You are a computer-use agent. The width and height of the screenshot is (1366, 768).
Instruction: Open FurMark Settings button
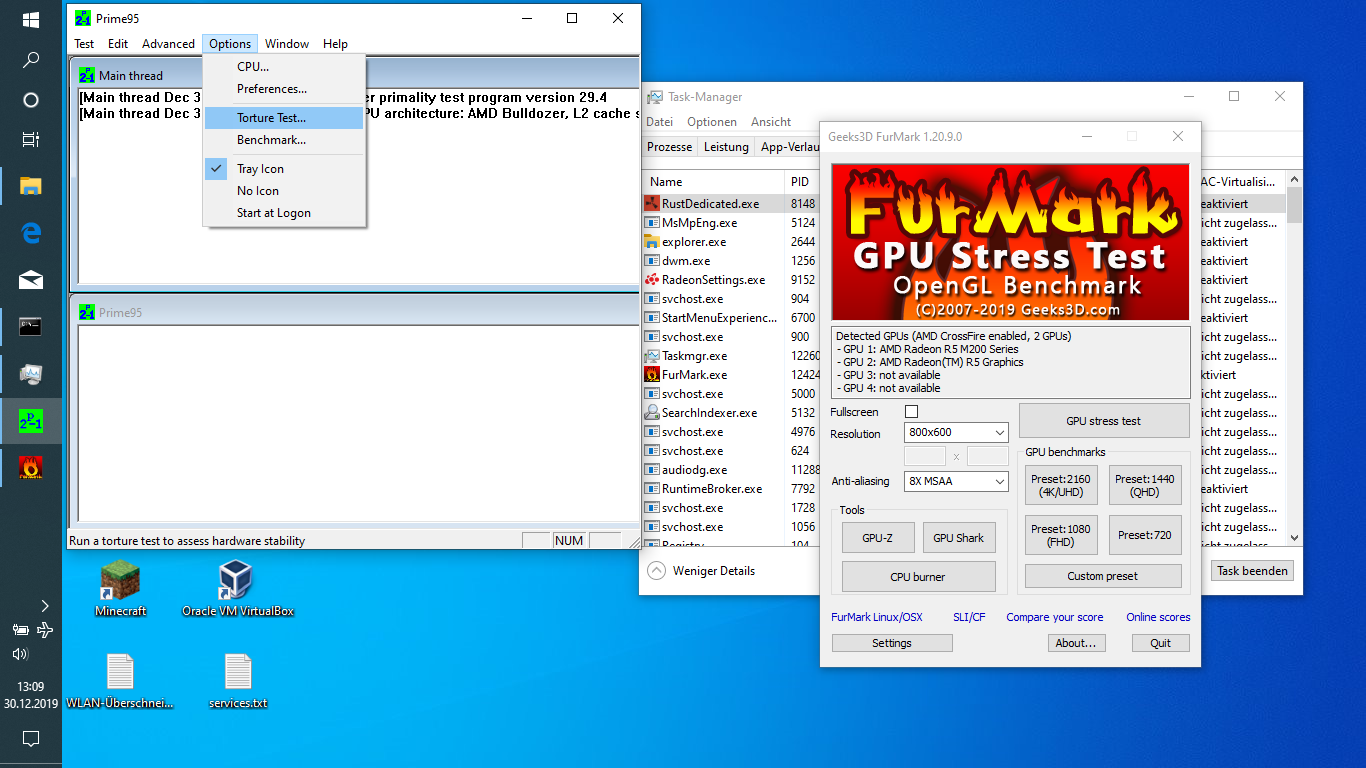(892, 643)
